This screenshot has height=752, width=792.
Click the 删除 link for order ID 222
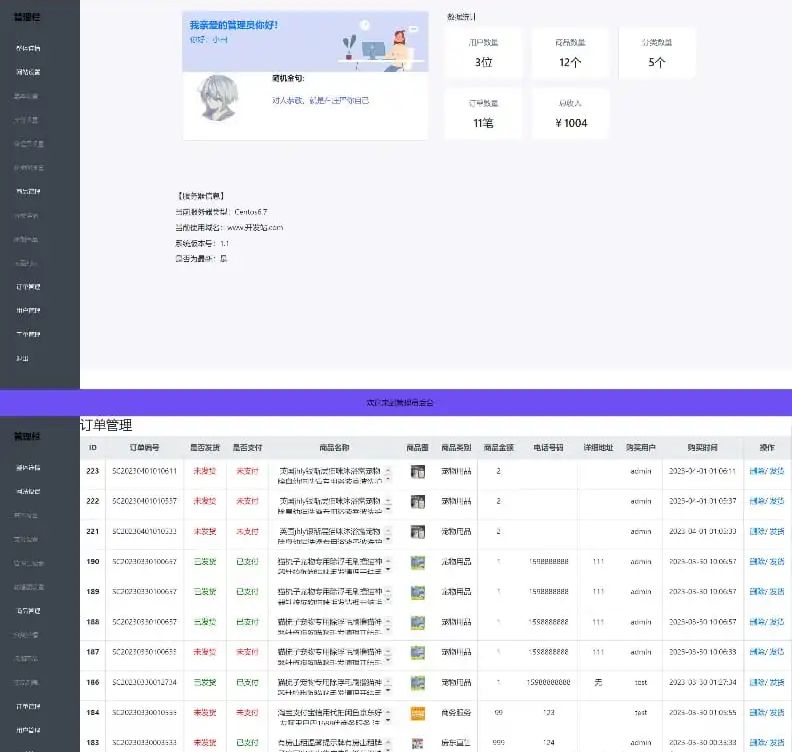(x=757, y=501)
